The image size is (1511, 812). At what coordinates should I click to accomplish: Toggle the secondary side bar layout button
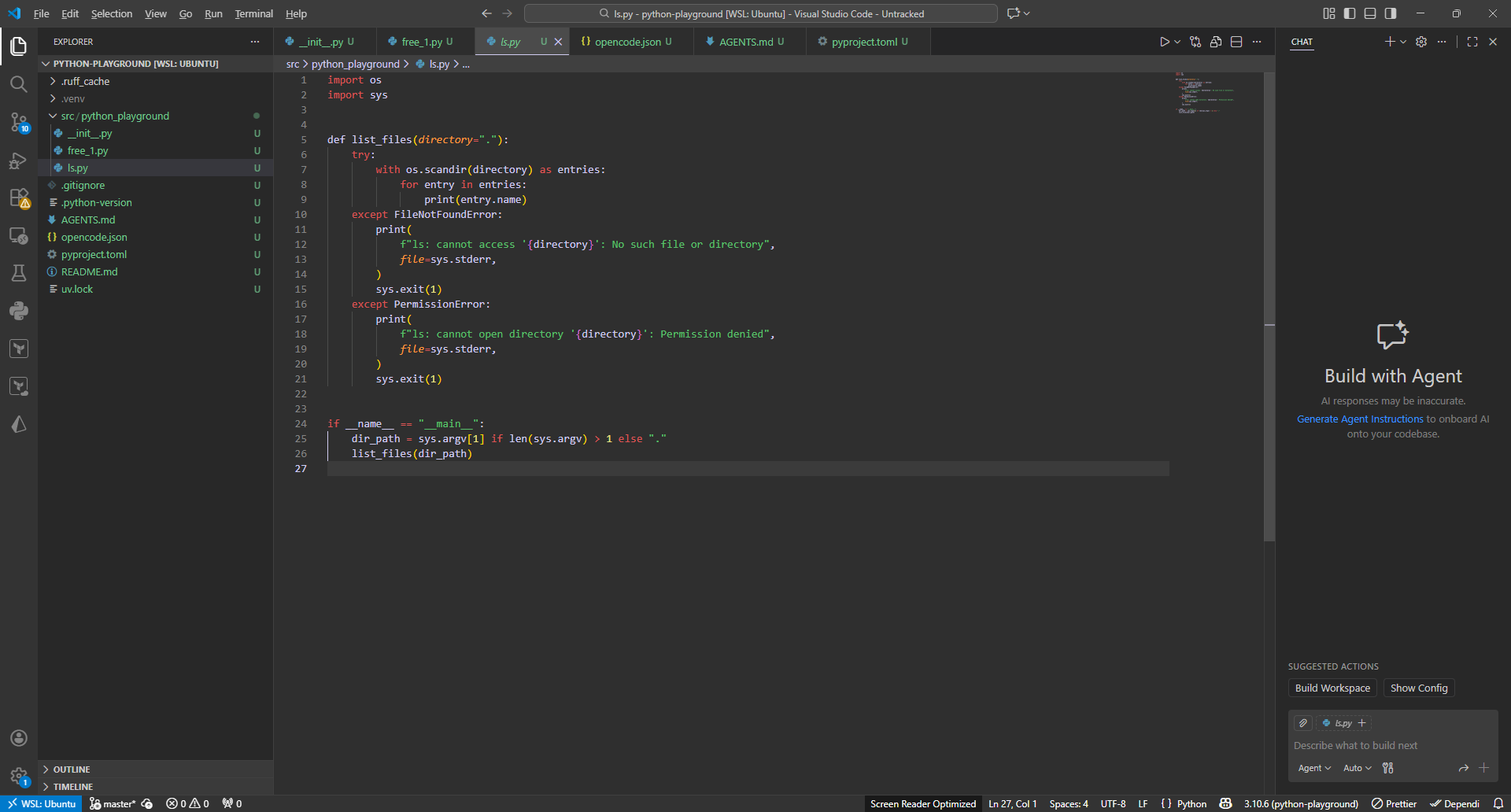1391,13
